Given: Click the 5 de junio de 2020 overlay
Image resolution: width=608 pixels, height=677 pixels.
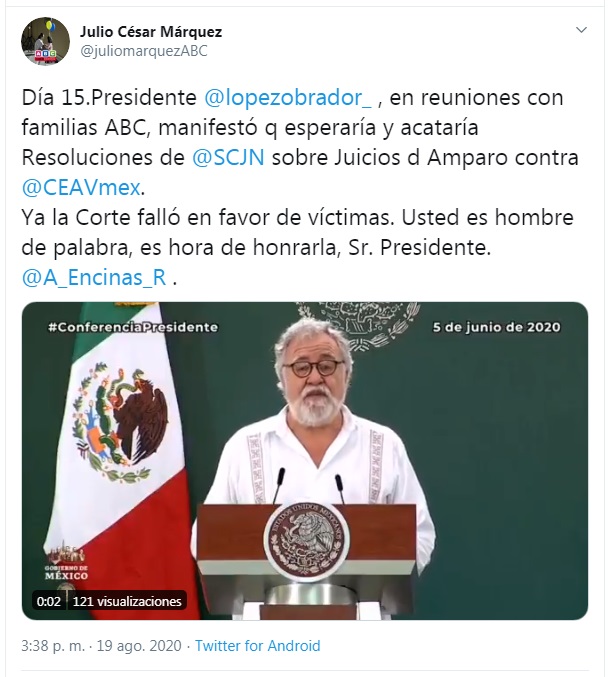Looking at the screenshot, I should (x=497, y=327).
